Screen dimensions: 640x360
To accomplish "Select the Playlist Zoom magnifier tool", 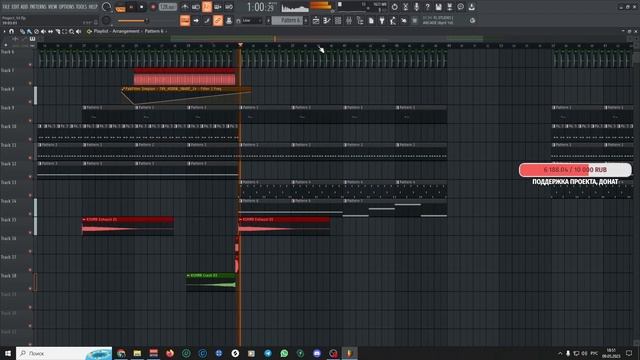I will coord(71,31).
